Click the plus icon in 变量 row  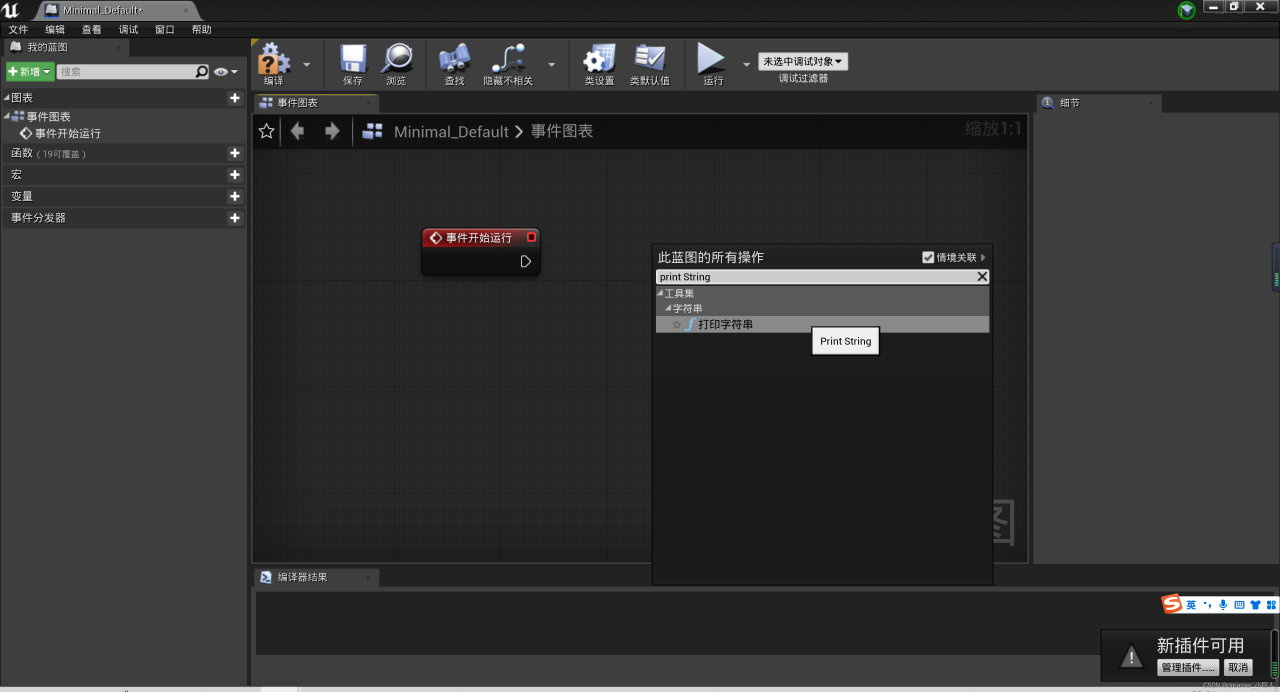[234, 197]
